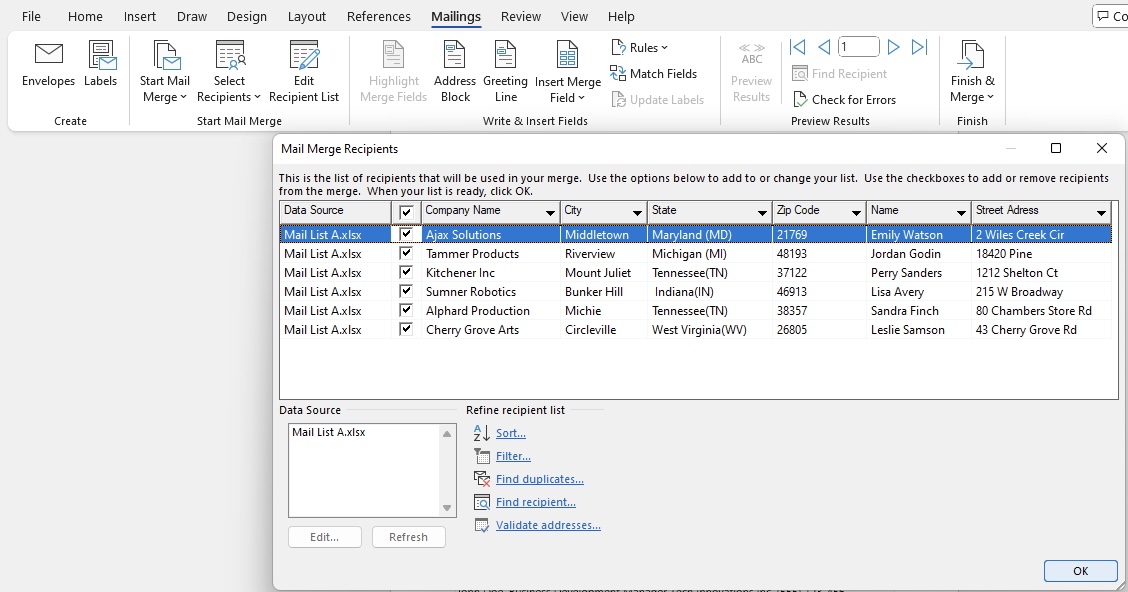Switch to the Layout tab

tap(306, 16)
